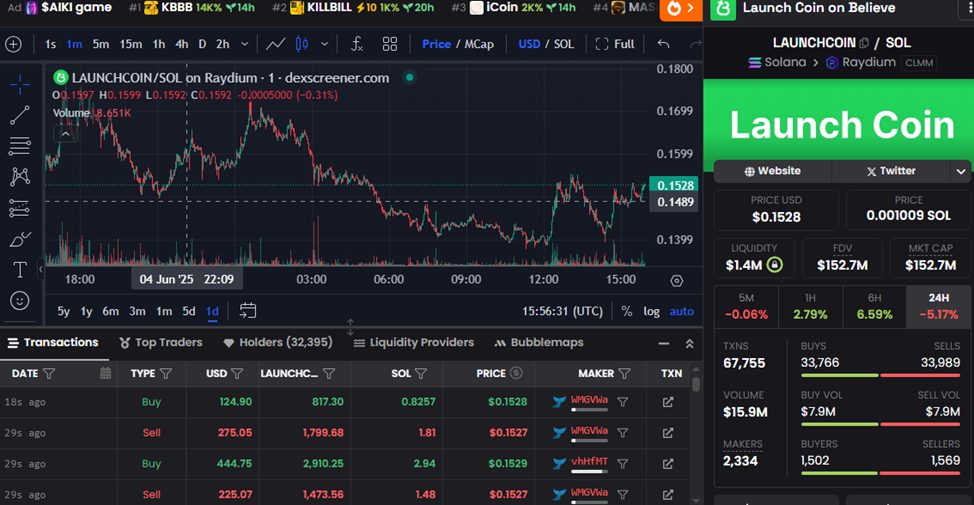Switch chart to MCap view
The image size is (974, 505).
click(x=479, y=44)
